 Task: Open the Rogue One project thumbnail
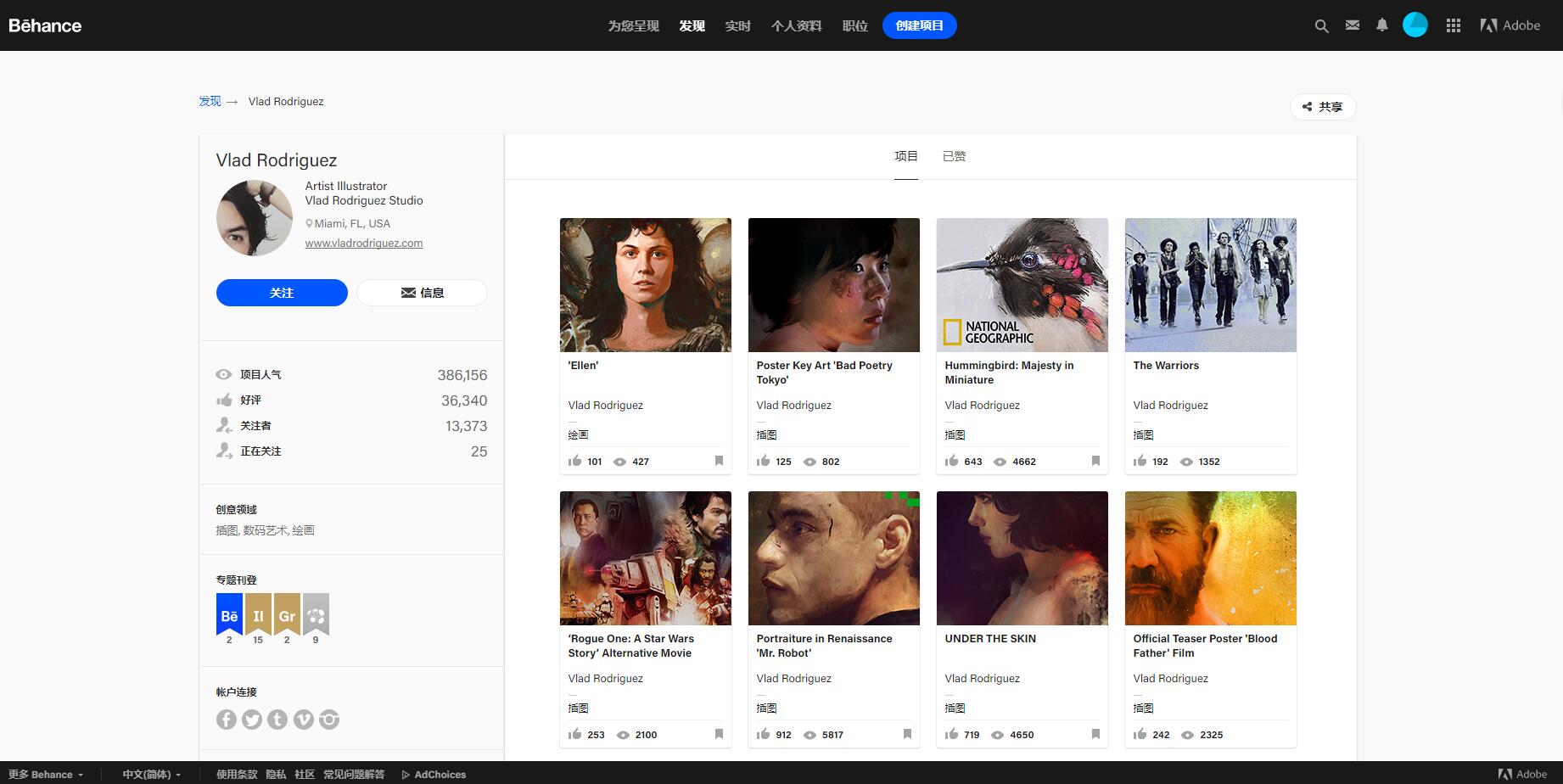click(646, 558)
